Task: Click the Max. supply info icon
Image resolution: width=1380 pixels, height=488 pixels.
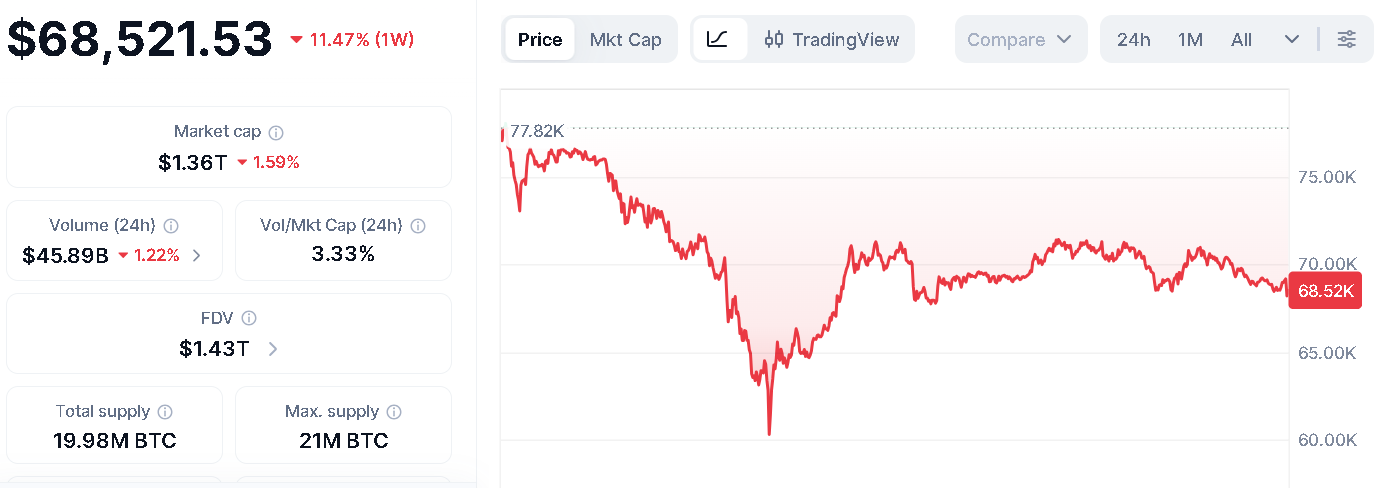Action: [x=394, y=412]
